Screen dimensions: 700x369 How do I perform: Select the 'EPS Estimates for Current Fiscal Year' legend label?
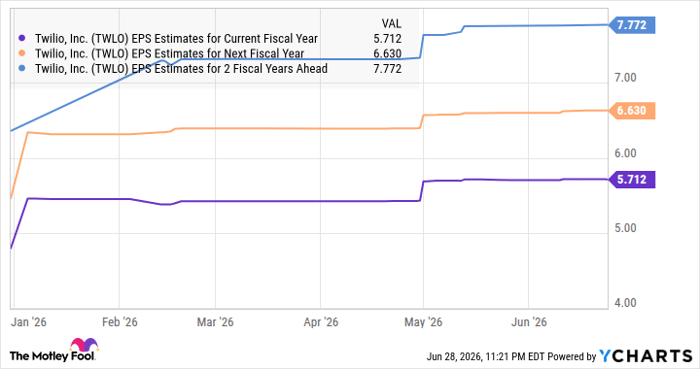coord(176,39)
